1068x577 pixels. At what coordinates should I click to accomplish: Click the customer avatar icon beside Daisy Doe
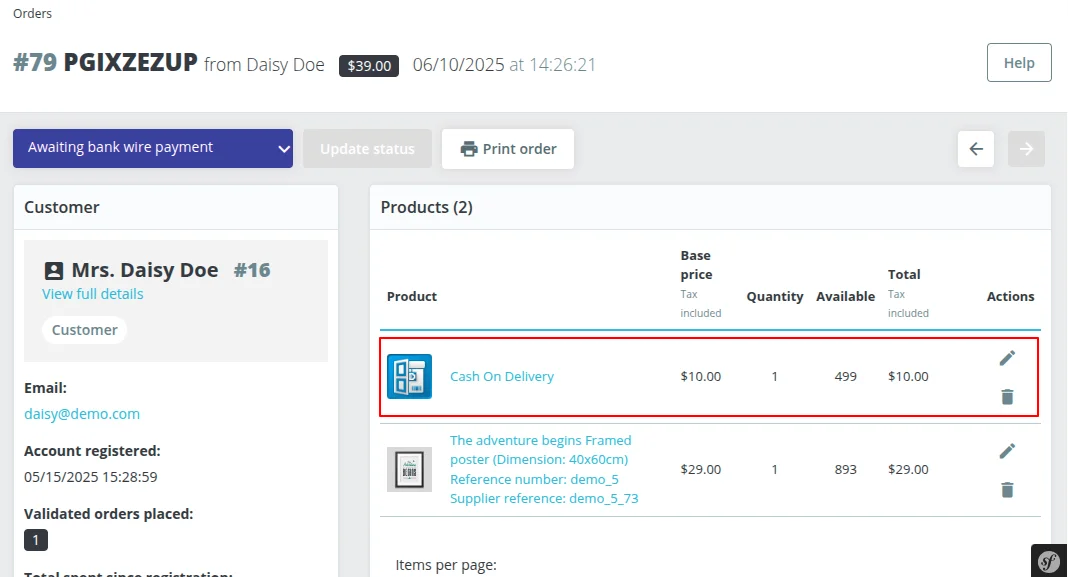coord(55,269)
